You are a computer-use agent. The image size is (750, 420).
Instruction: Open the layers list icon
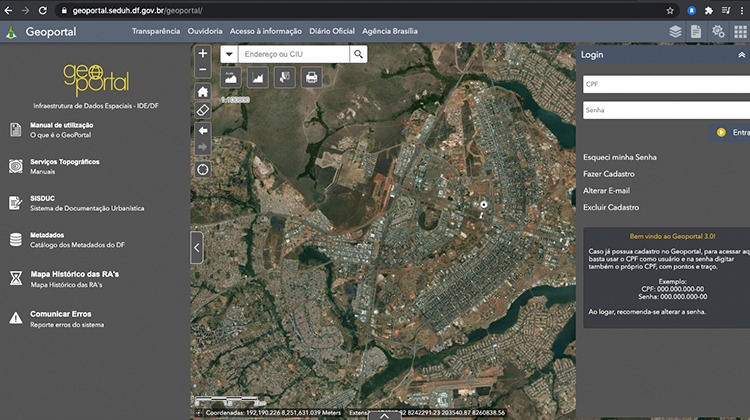pos(676,31)
